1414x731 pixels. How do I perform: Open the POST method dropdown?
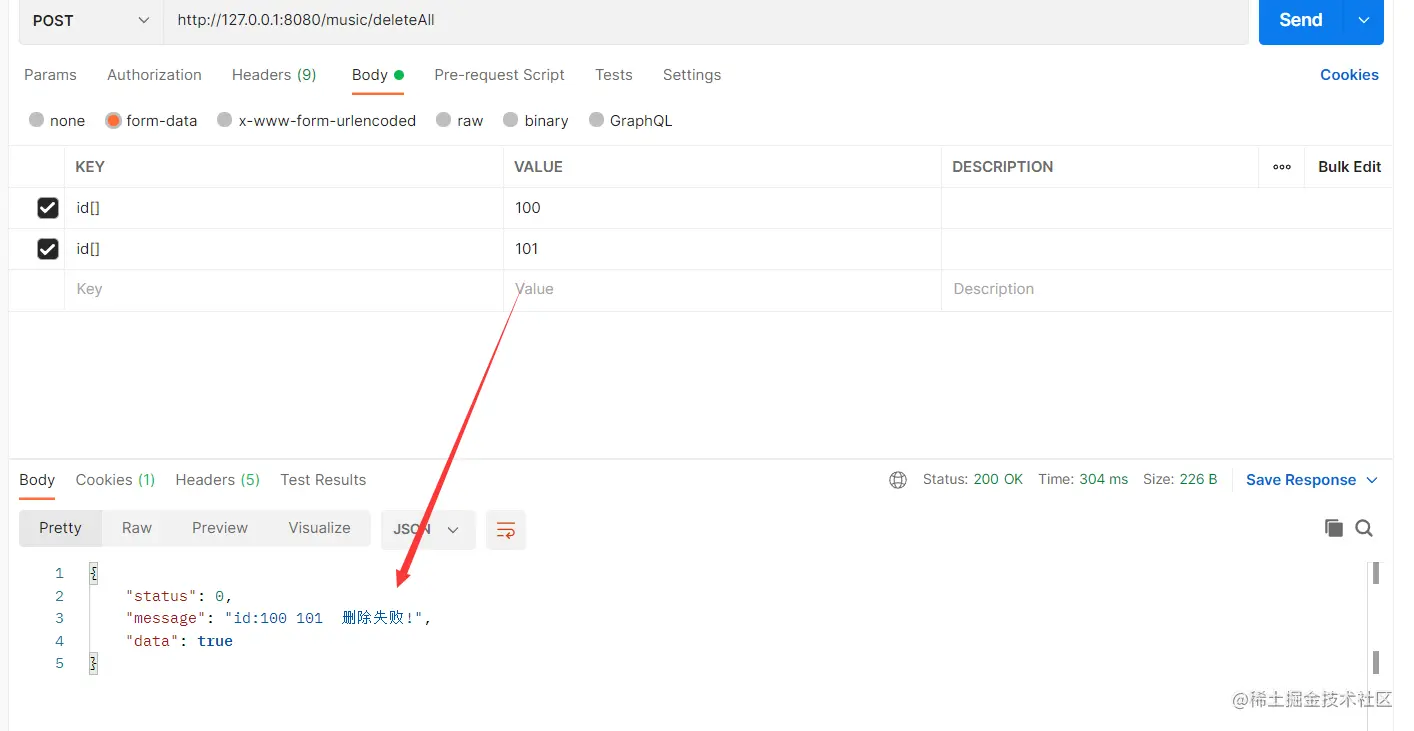tap(91, 20)
